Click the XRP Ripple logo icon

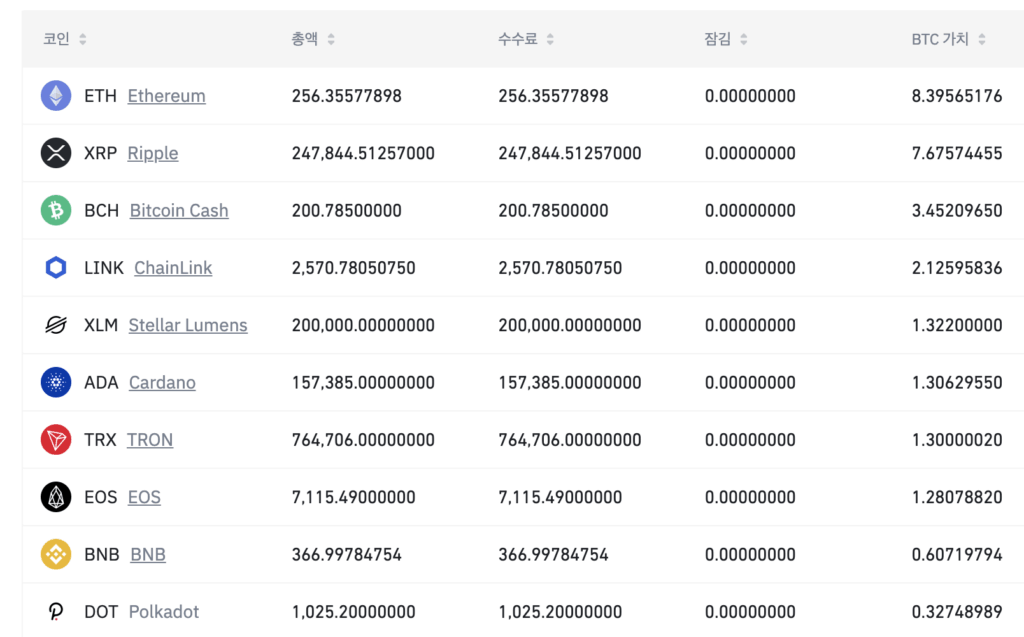(56, 153)
